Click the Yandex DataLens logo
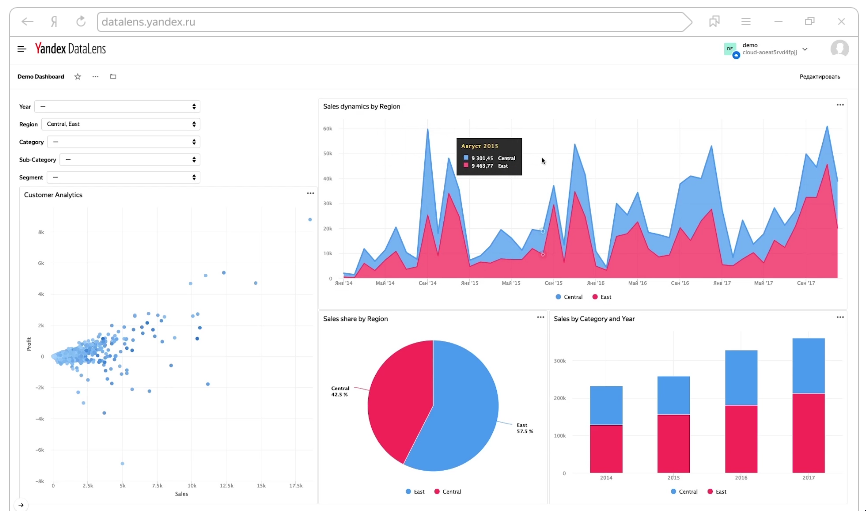 [x=70, y=49]
